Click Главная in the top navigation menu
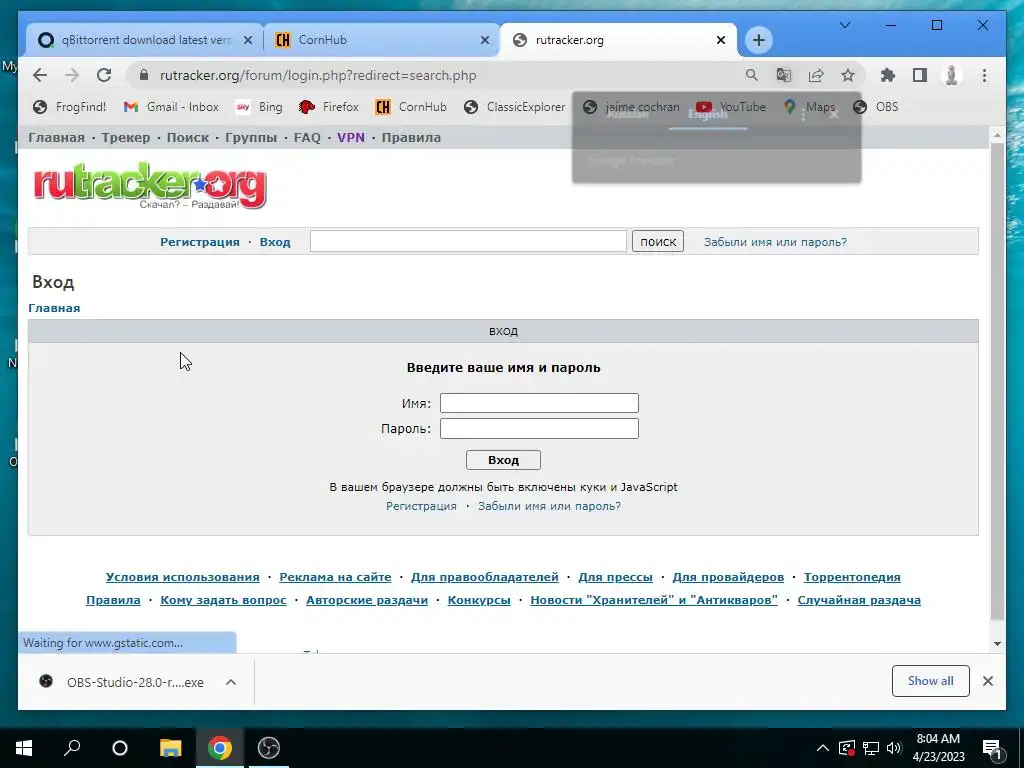 [x=56, y=138]
